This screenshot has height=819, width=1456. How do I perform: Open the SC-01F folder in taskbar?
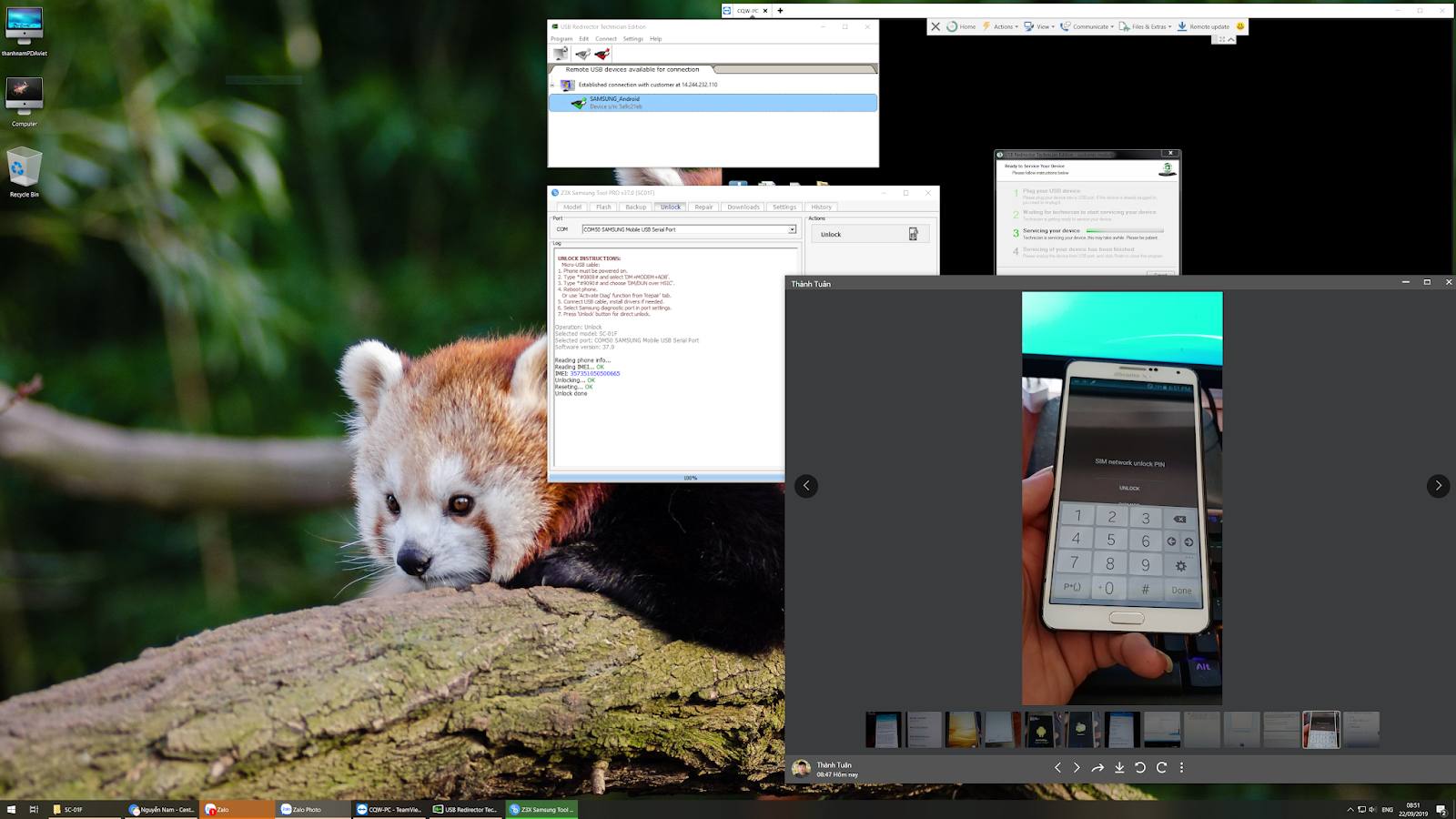[x=84, y=809]
